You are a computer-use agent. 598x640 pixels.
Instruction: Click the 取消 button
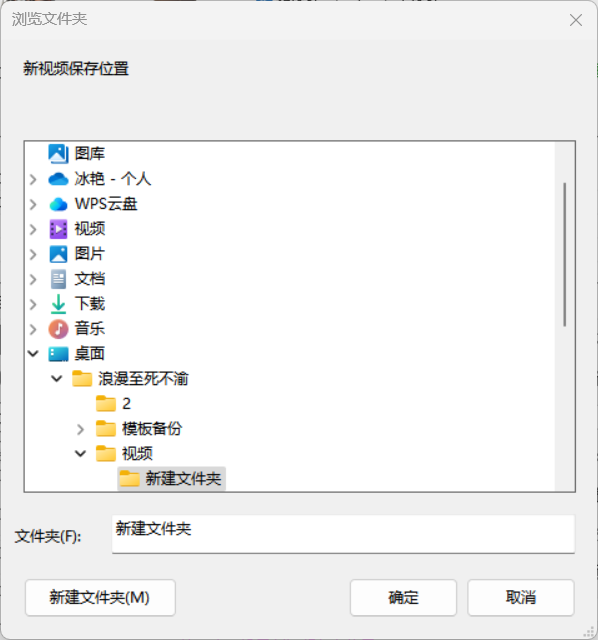(521, 598)
